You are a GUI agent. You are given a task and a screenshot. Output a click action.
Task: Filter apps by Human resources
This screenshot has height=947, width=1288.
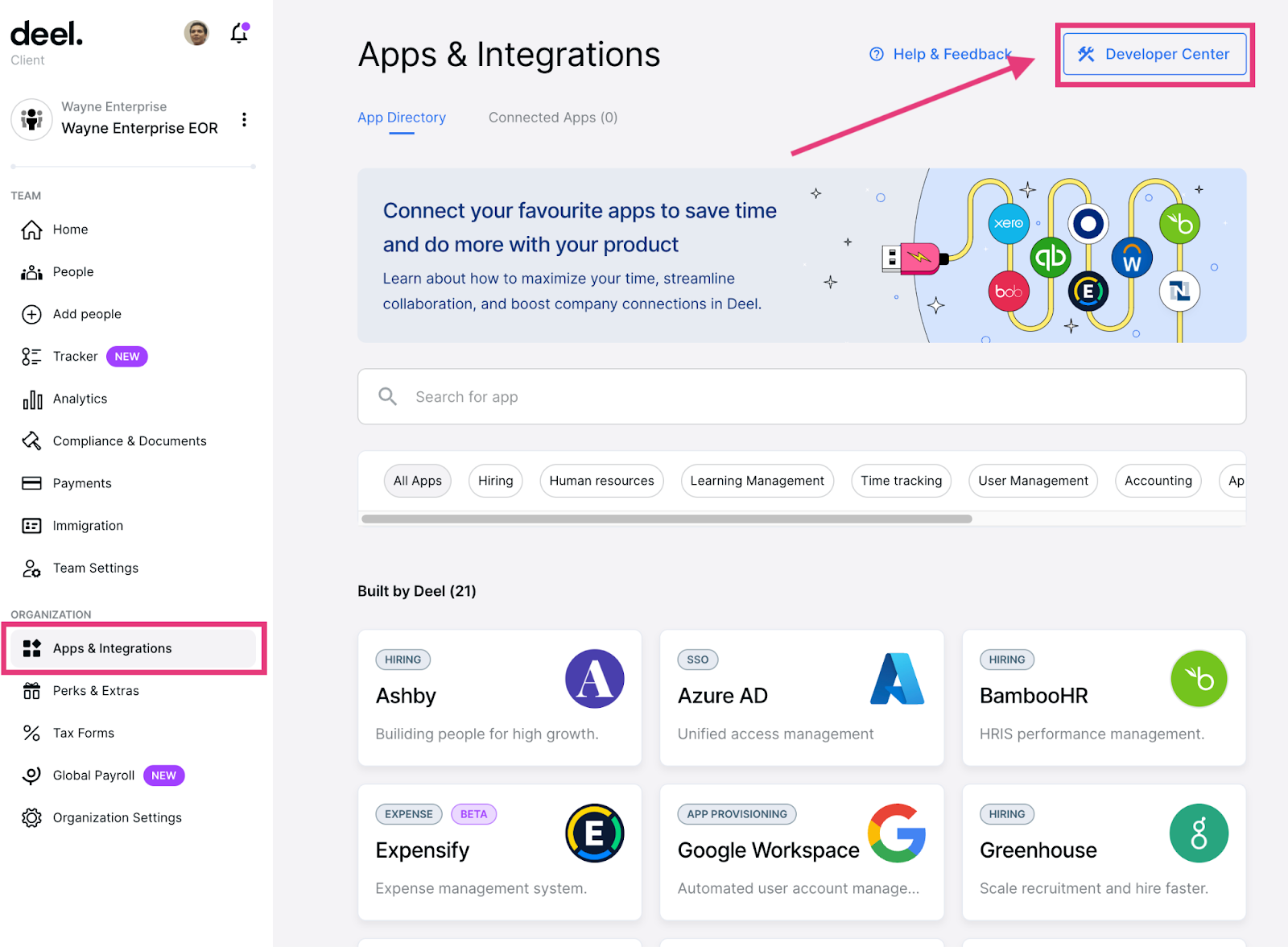click(602, 481)
